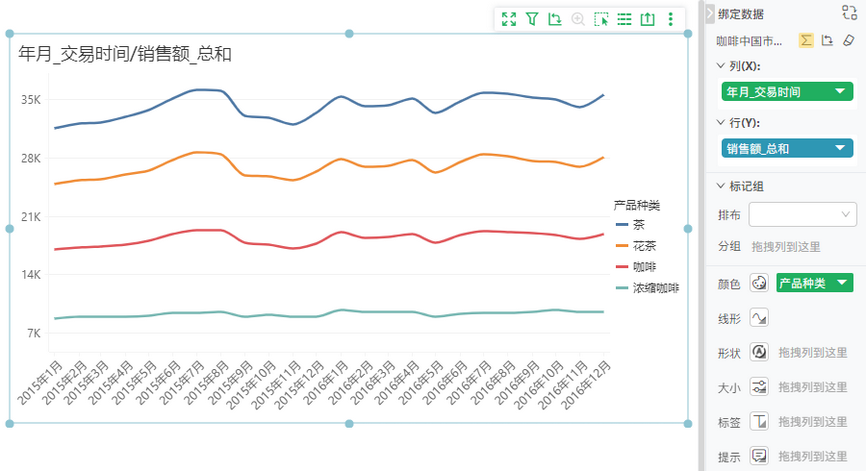Click the 14K y-axis label
The width and height of the screenshot is (866, 471).
point(31,274)
